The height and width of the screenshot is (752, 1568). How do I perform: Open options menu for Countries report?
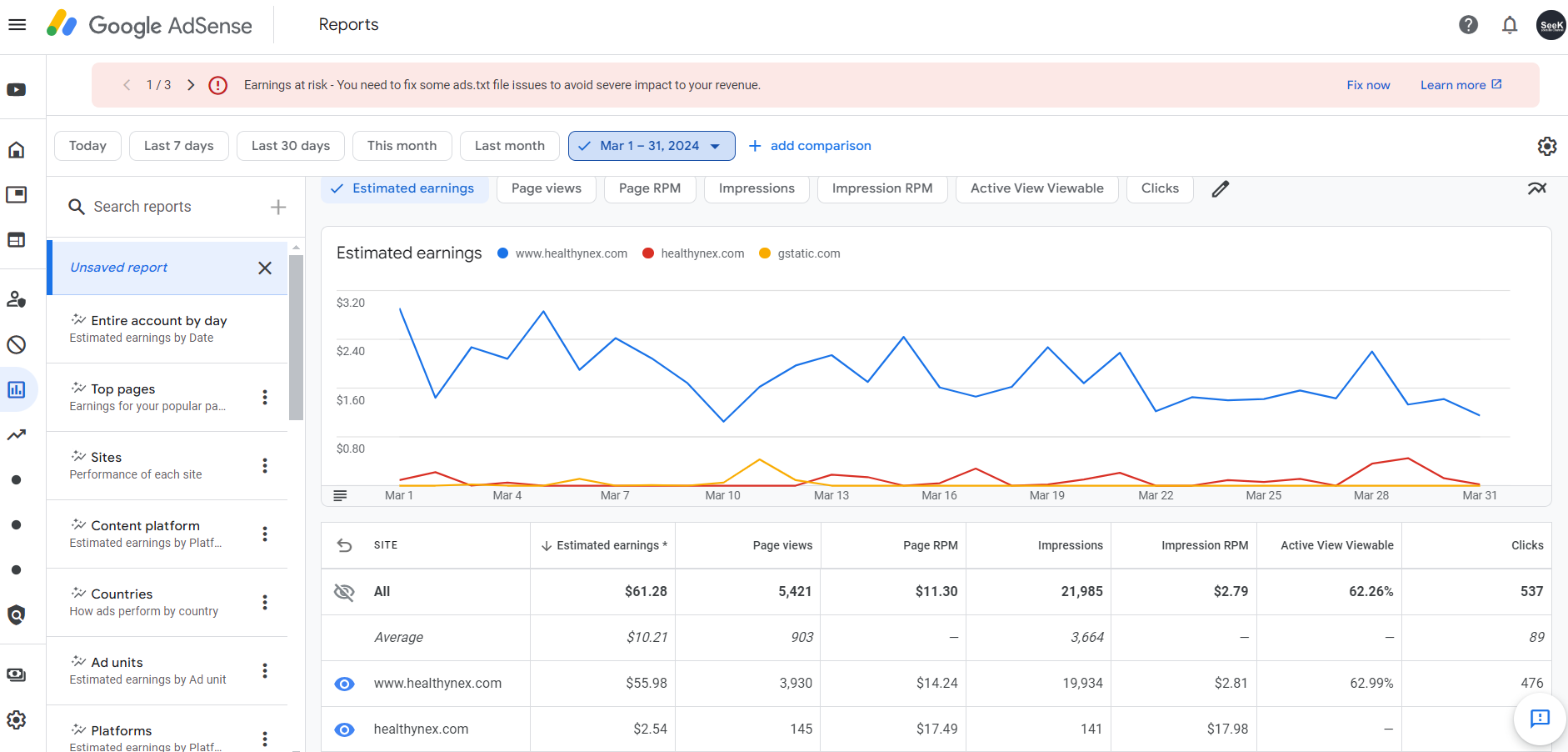click(265, 603)
